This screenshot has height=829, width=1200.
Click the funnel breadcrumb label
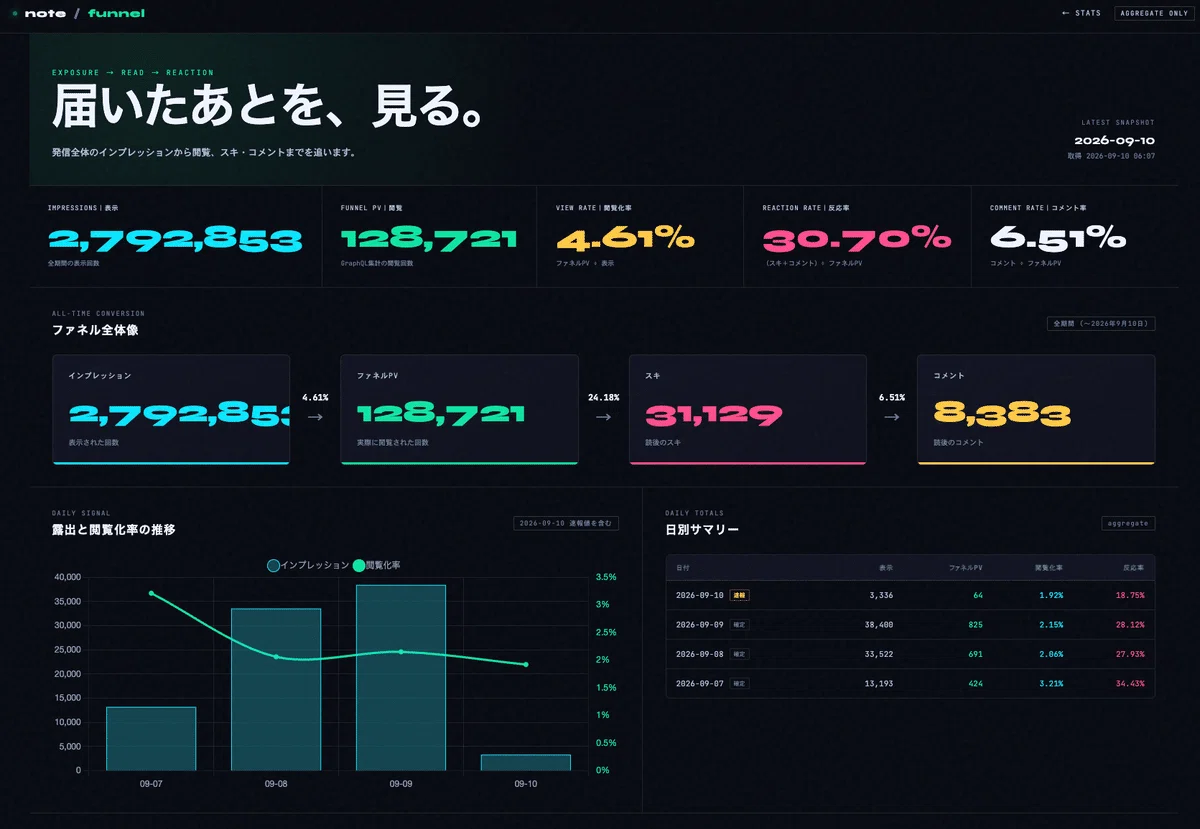tap(116, 13)
